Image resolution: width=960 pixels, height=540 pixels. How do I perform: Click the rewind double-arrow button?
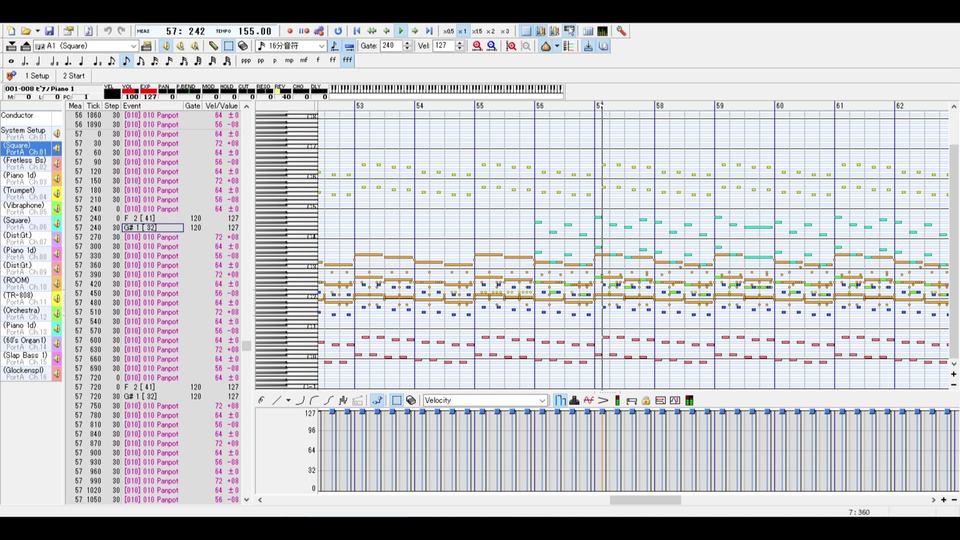(372, 31)
